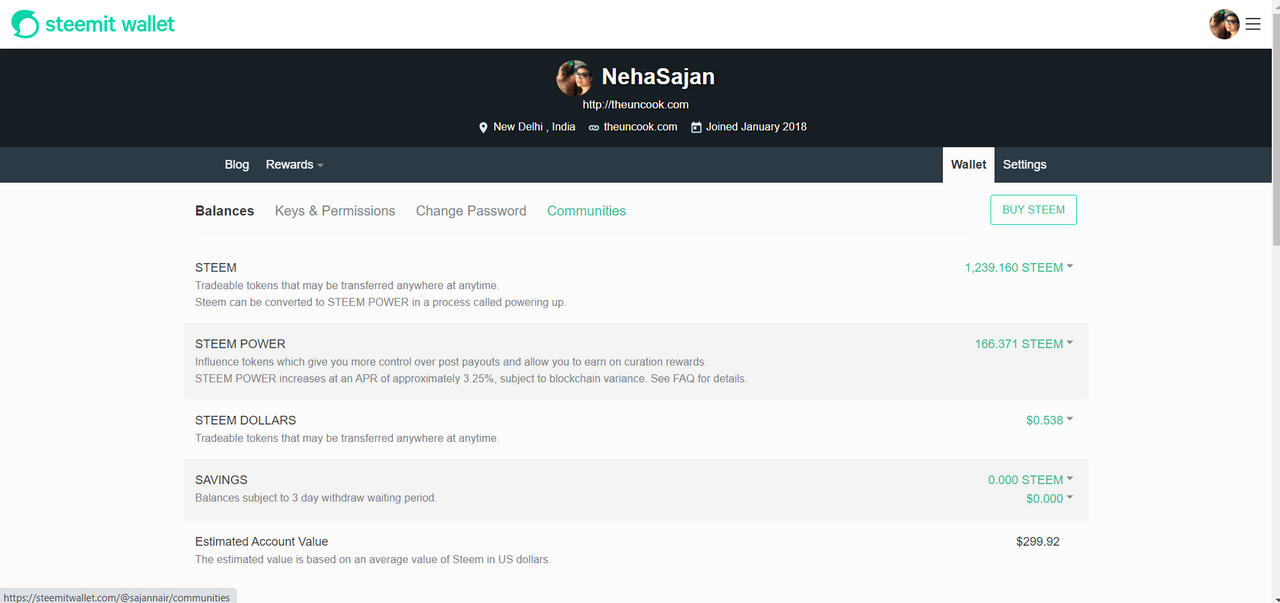Open the http://theuncook.com URL under the name
The image size is (1280, 603).
point(636,104)
